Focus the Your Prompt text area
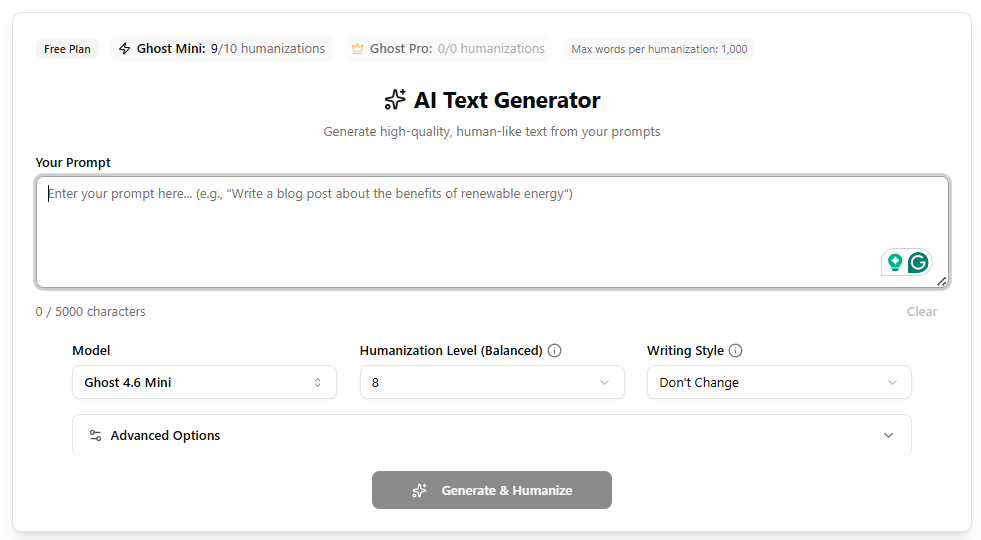 click(492, 232)
